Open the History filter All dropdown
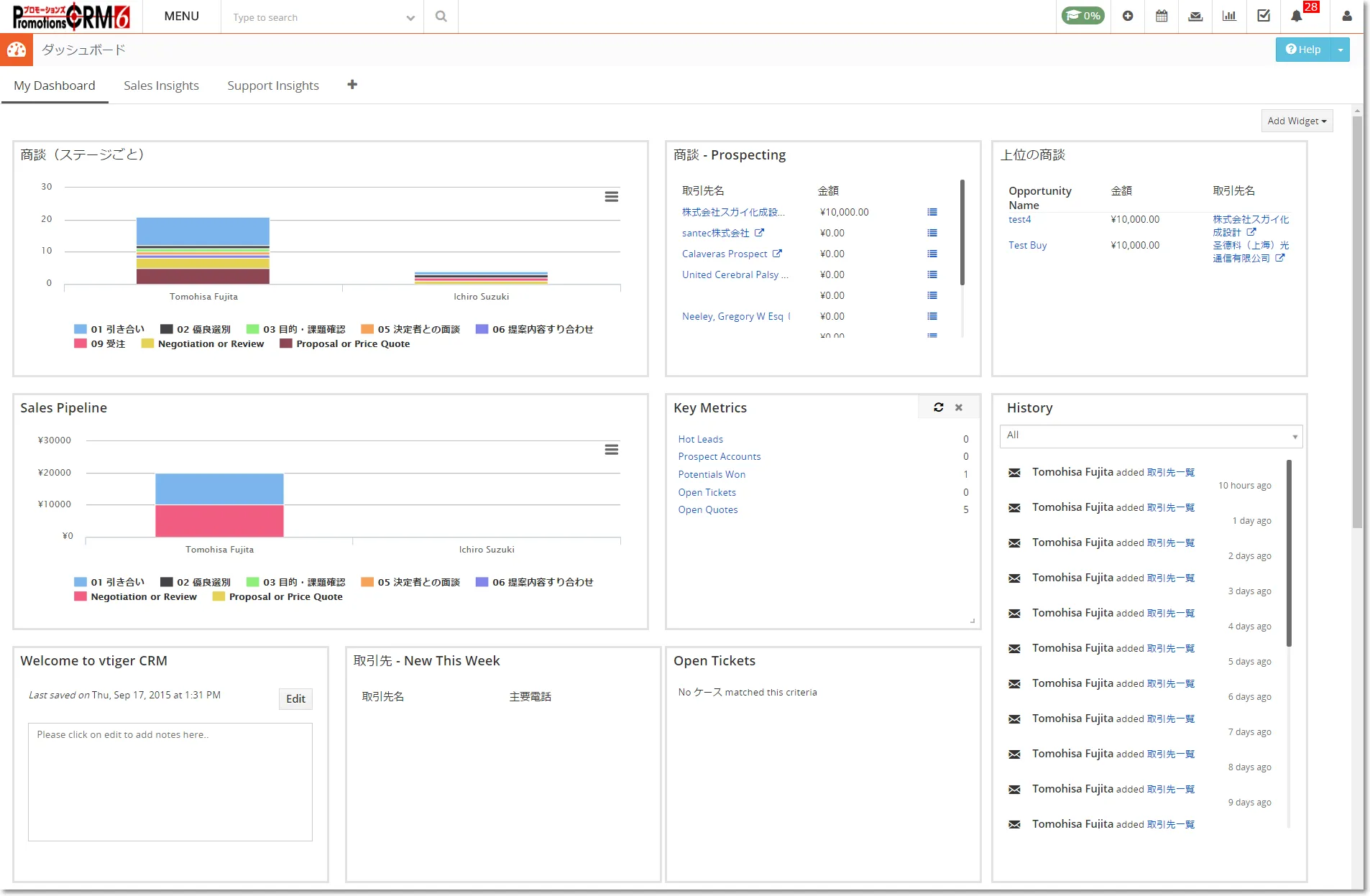 (1150, 435)
